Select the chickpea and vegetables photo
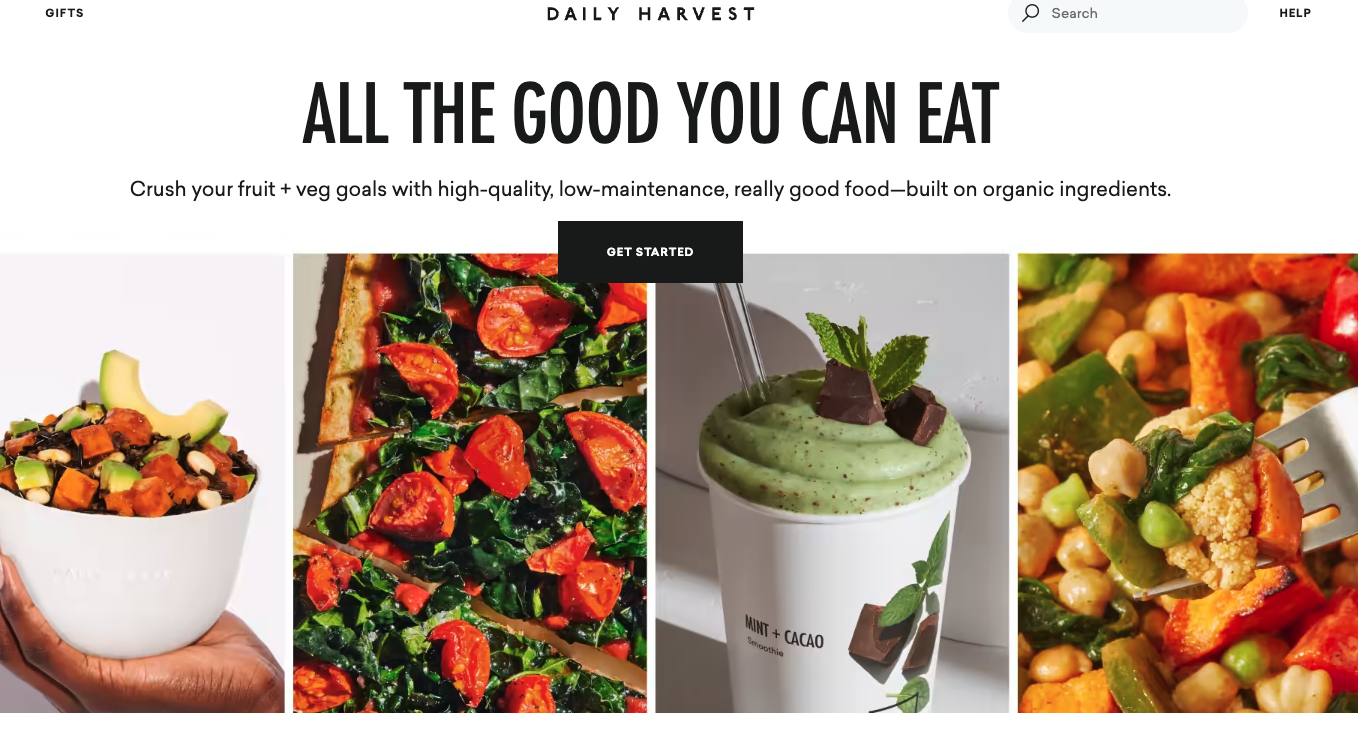The width and height of the screenshot is (1358, 740). [1188, 483]
